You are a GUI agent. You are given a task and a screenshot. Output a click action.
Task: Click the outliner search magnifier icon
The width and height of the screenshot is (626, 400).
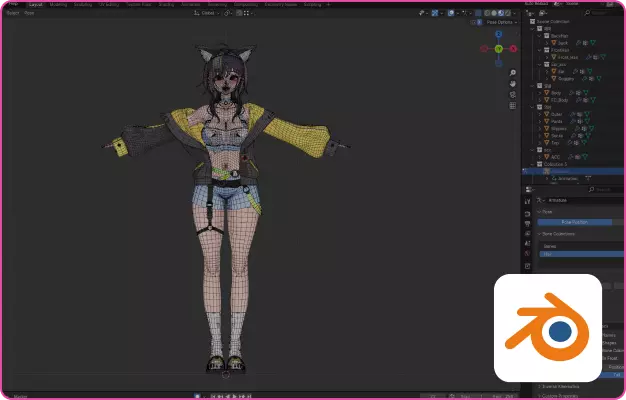(x=587, y=13)
